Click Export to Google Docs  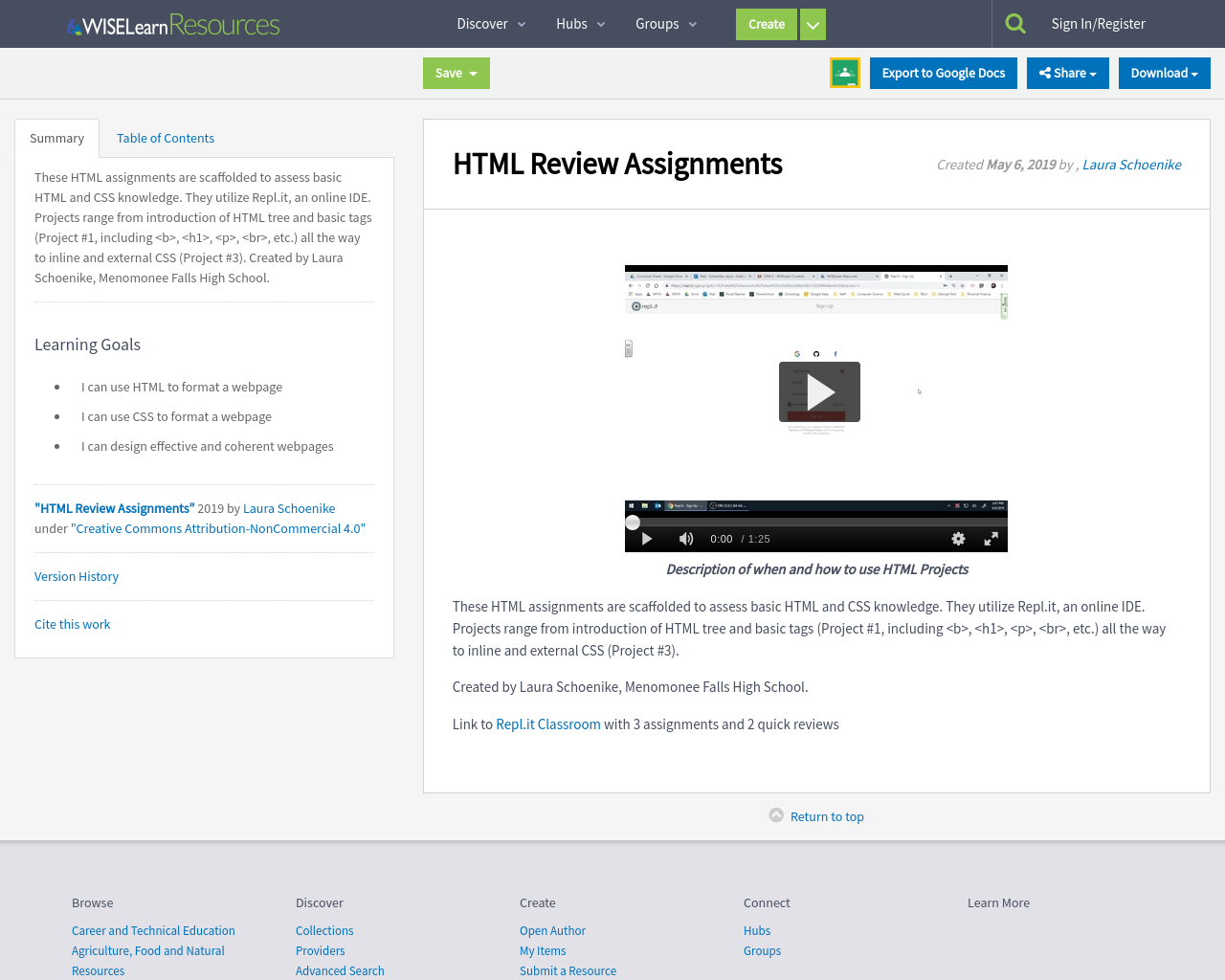(x=944, y=73)
